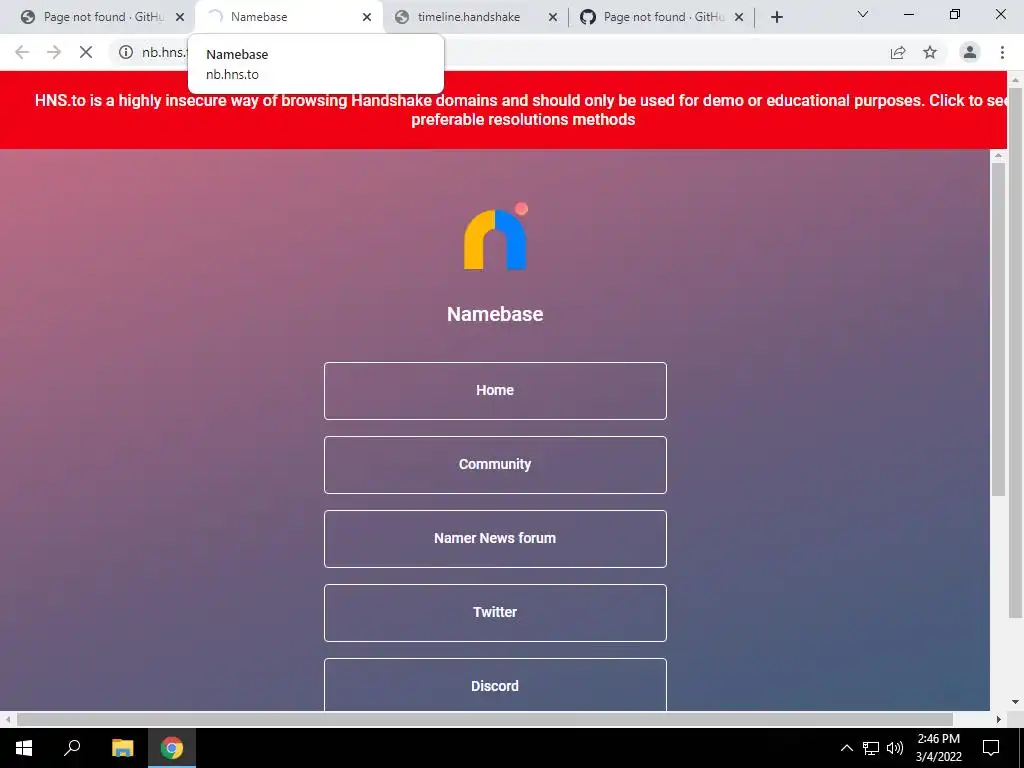Image resolution: width=1024 pixels, height=768 pixels.
Task: Click horizontal scrollbar right arrow
Action: pyautogui.click(x=999, y=720)
